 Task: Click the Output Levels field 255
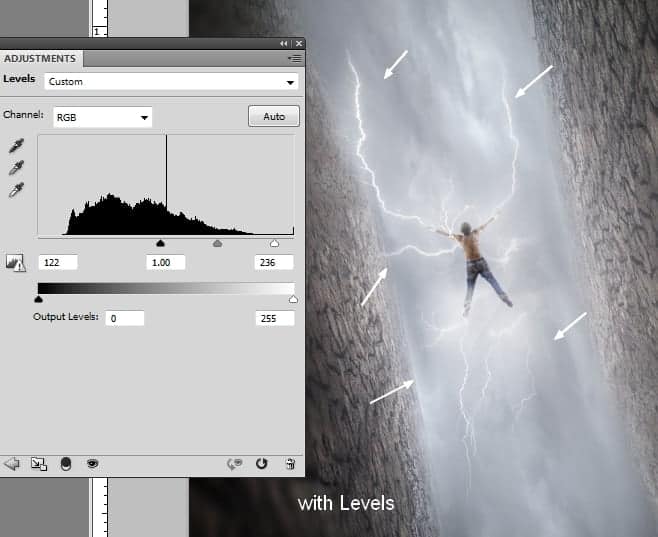pyautogui.click(x=275, y=318)
